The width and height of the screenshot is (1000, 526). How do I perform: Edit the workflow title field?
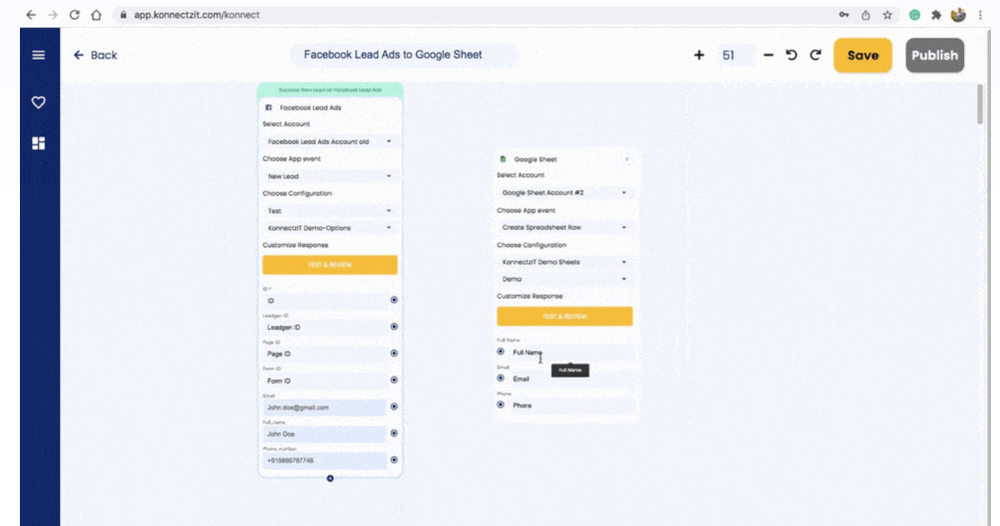[405, 55]
